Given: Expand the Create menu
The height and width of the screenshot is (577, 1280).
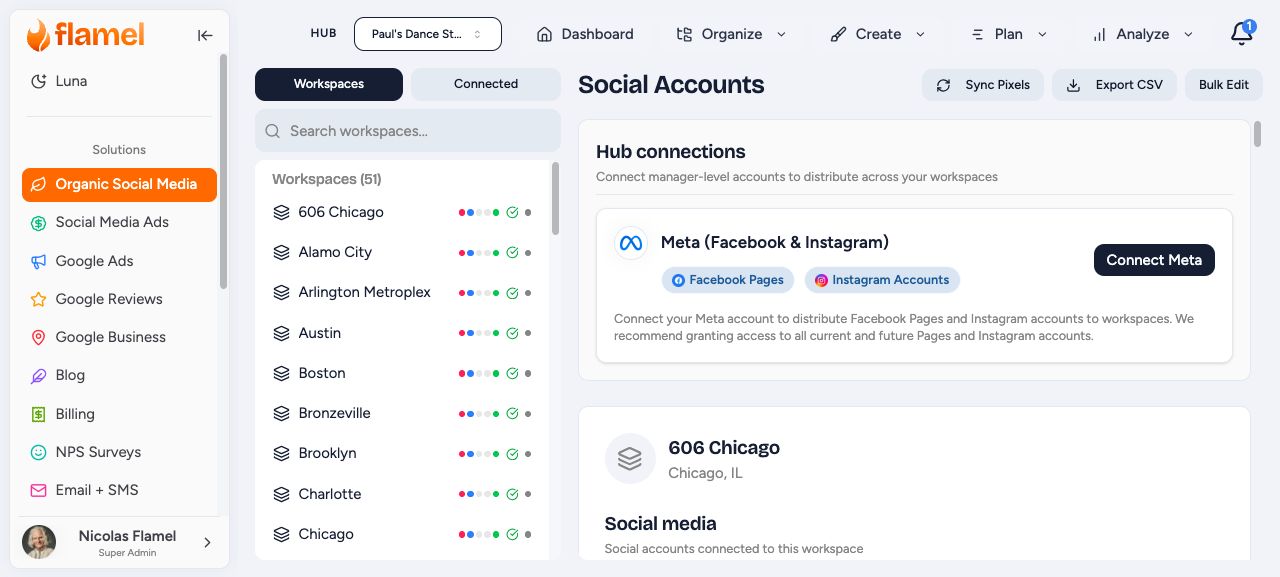Looking at the screenshot, I should tap(878, 34).
